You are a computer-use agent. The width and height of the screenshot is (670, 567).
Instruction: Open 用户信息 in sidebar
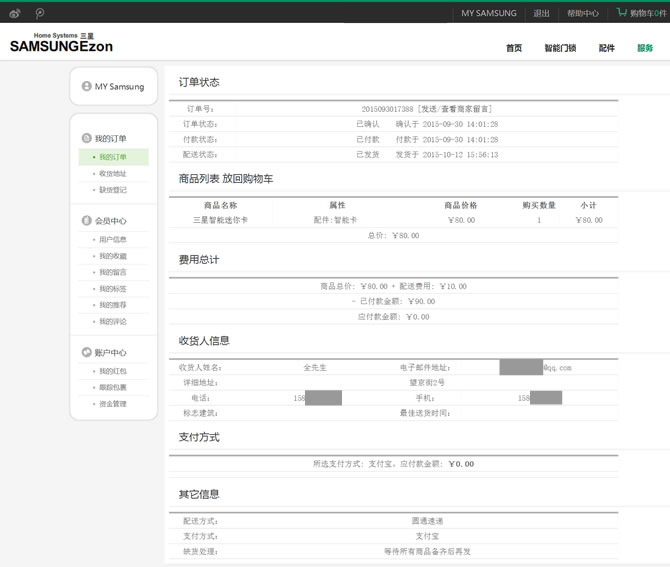pyautogui.click(x=113, y=239)
